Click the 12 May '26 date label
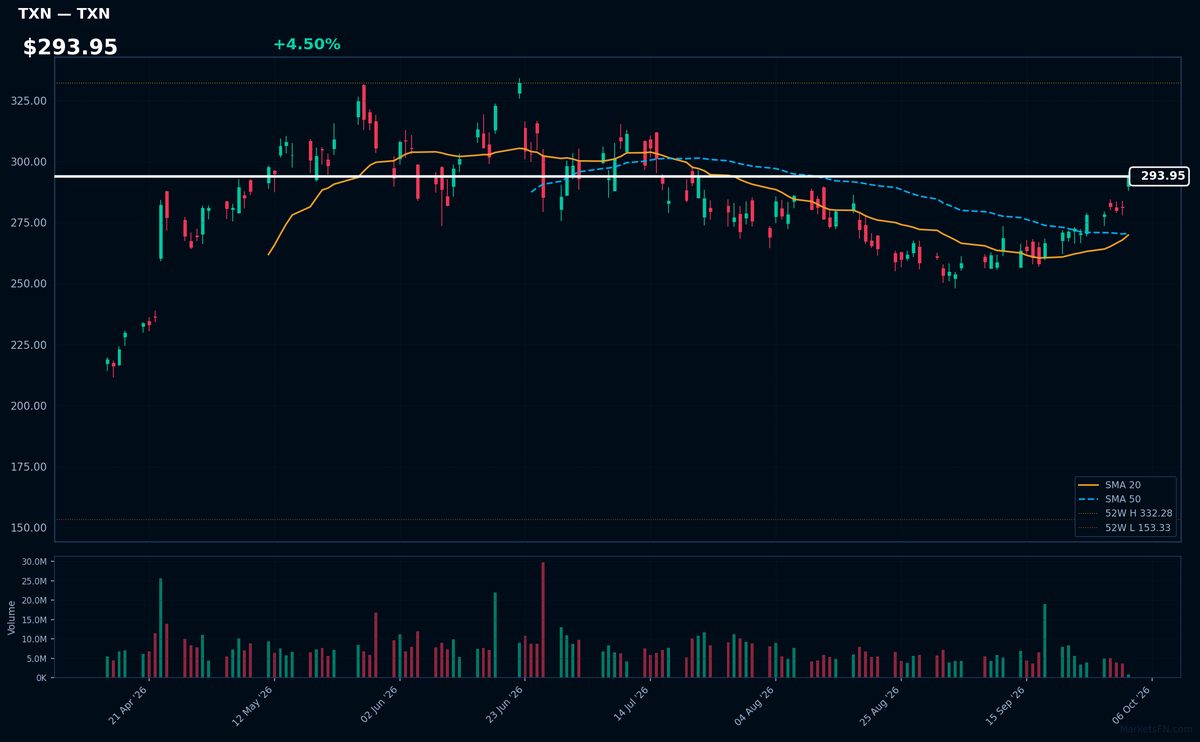 coord(253,704)
